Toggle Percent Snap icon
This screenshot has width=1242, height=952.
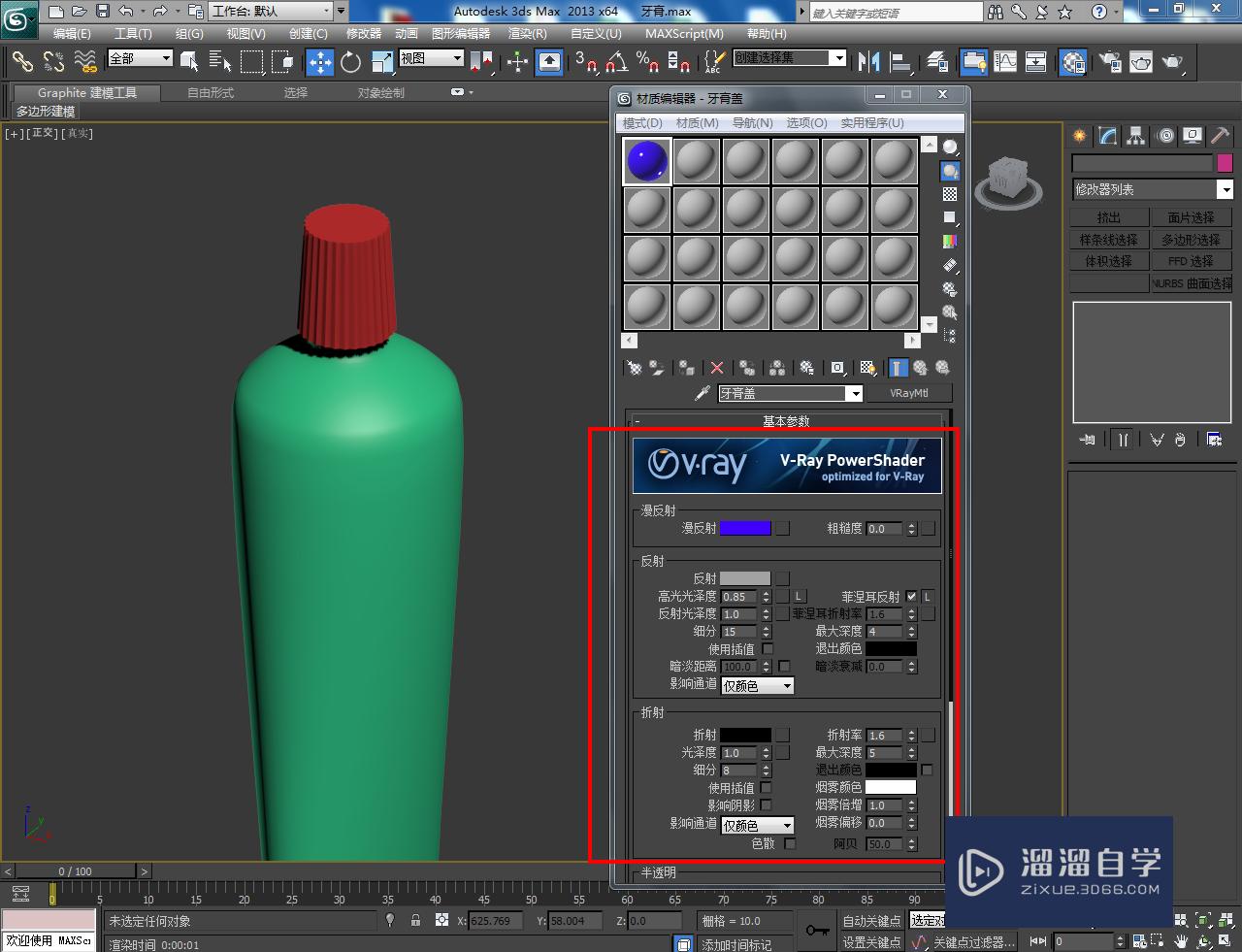click(647, 62)
